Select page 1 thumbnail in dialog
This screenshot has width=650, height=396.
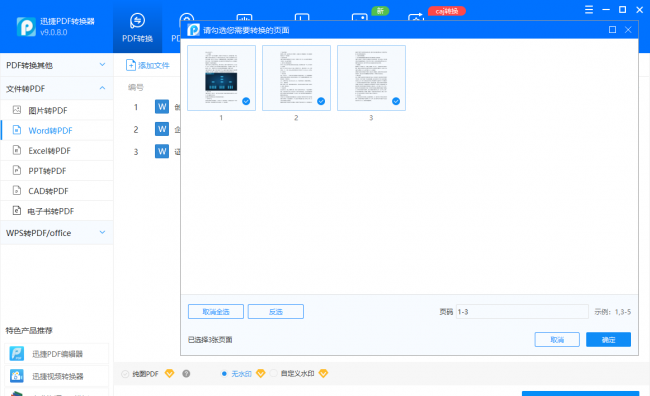click(221, 78)
